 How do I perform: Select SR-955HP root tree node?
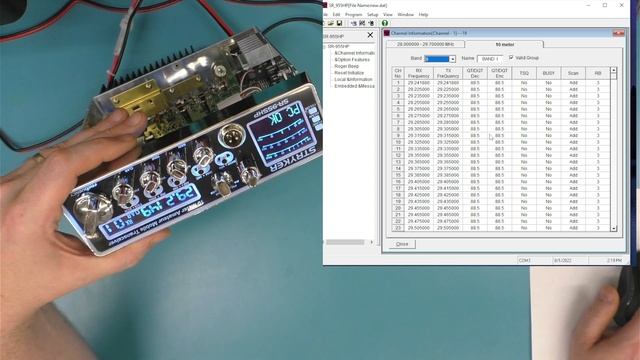tap(338, 47)
